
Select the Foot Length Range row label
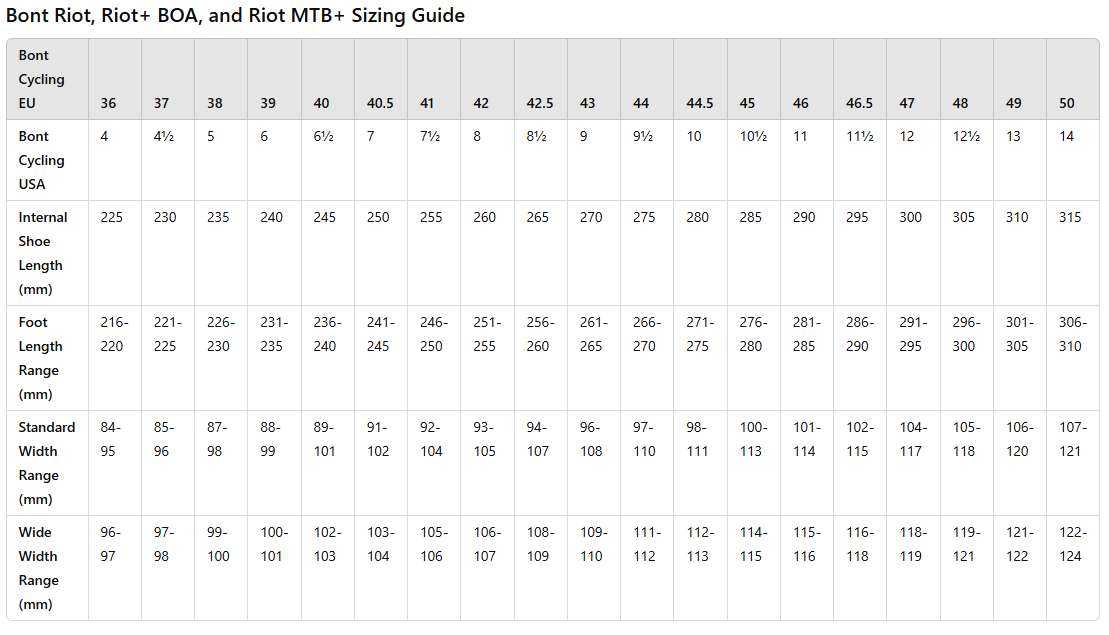tap(42, 358)
